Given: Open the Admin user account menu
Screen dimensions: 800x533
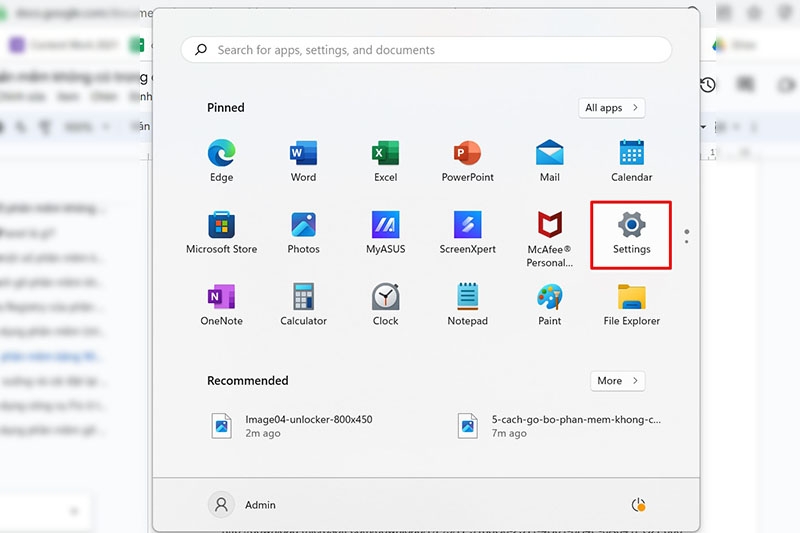Looking at the screenshot, I should [x=242, y=505].
